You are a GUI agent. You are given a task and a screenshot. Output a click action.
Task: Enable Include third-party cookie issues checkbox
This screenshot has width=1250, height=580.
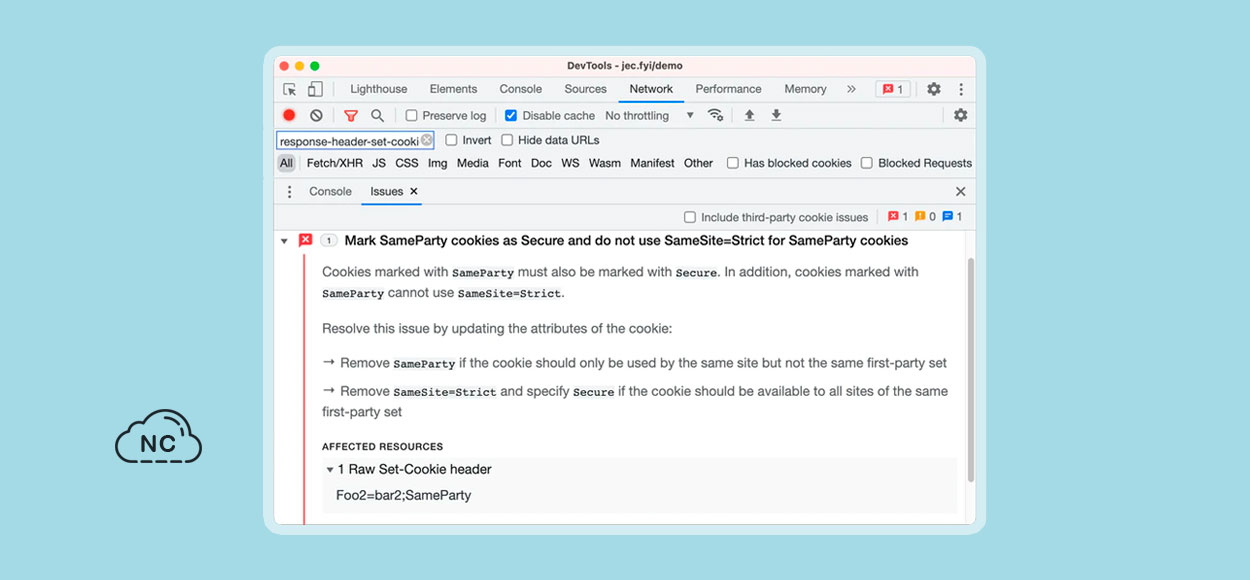pos(690,217)
